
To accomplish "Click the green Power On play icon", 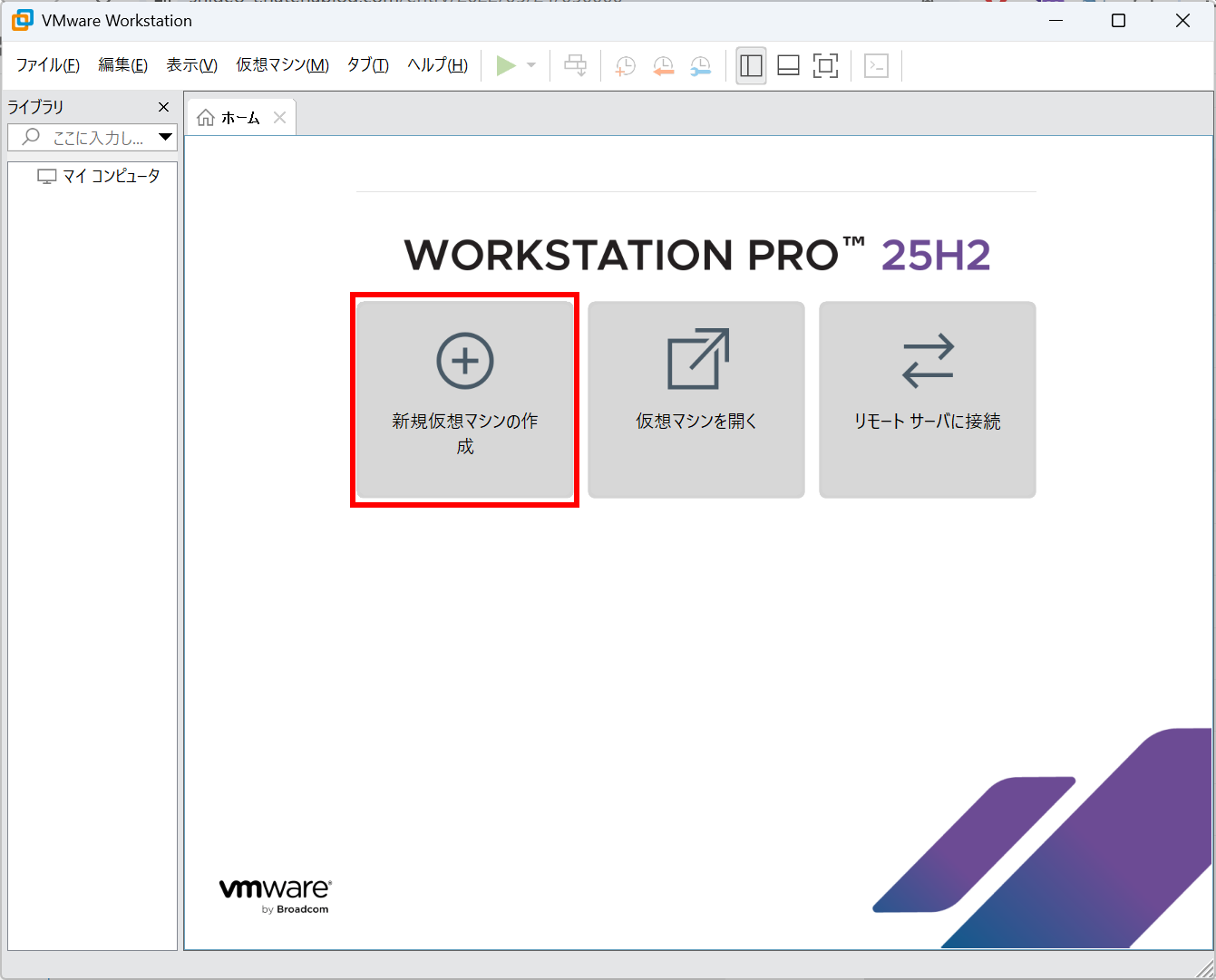I will click(x=506, y=65).
